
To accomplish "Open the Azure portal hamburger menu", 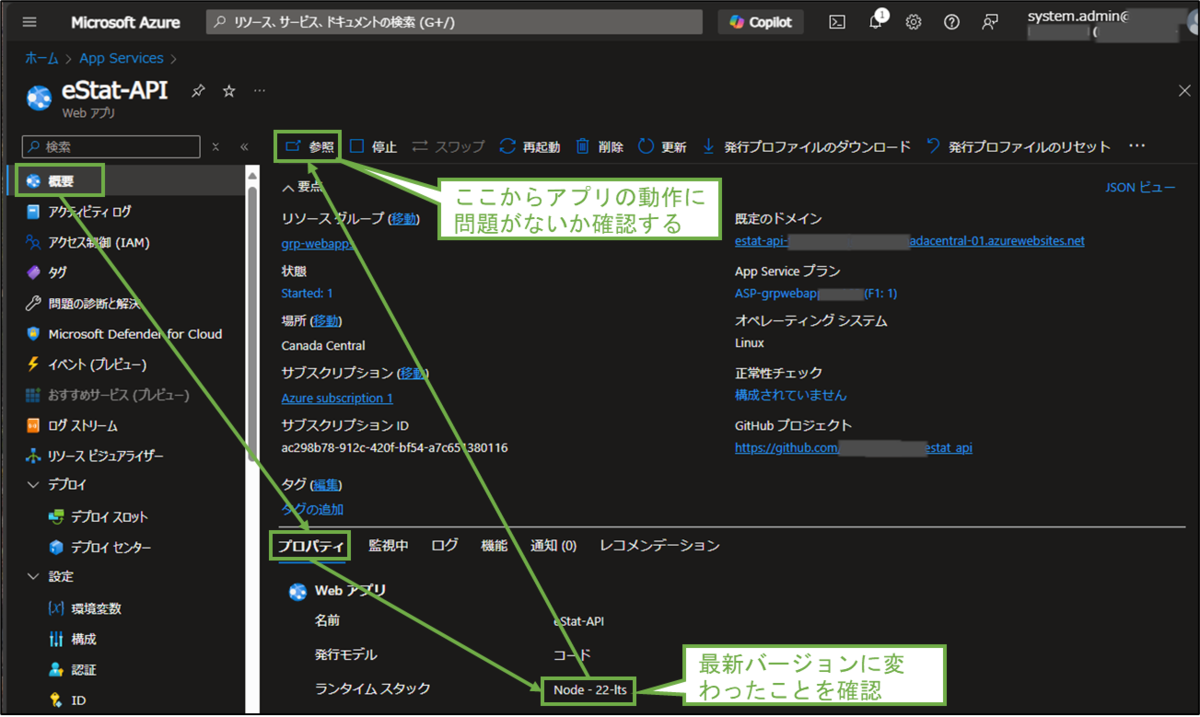I will 29,22.
